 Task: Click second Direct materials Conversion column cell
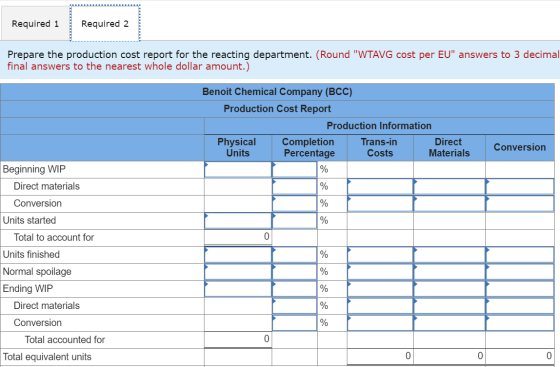(520, 306)
